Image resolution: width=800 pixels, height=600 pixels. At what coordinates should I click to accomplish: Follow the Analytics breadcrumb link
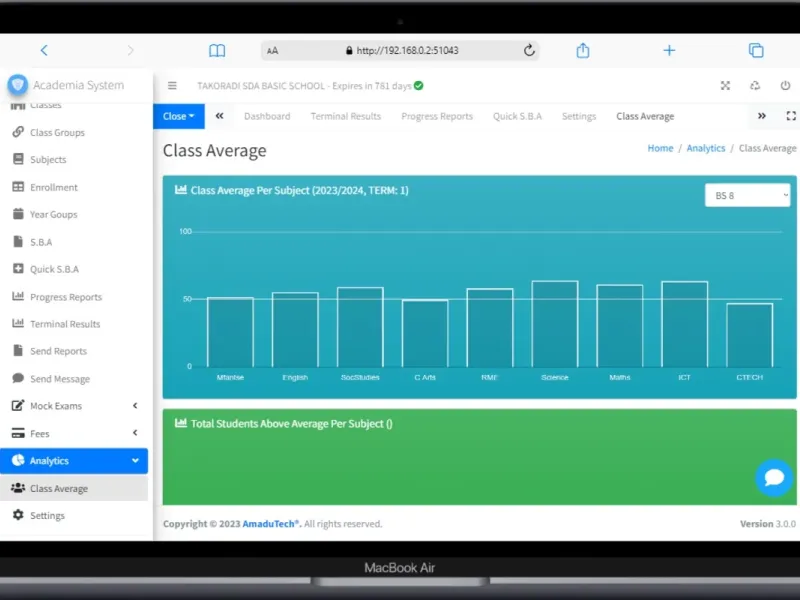point(706,148)
